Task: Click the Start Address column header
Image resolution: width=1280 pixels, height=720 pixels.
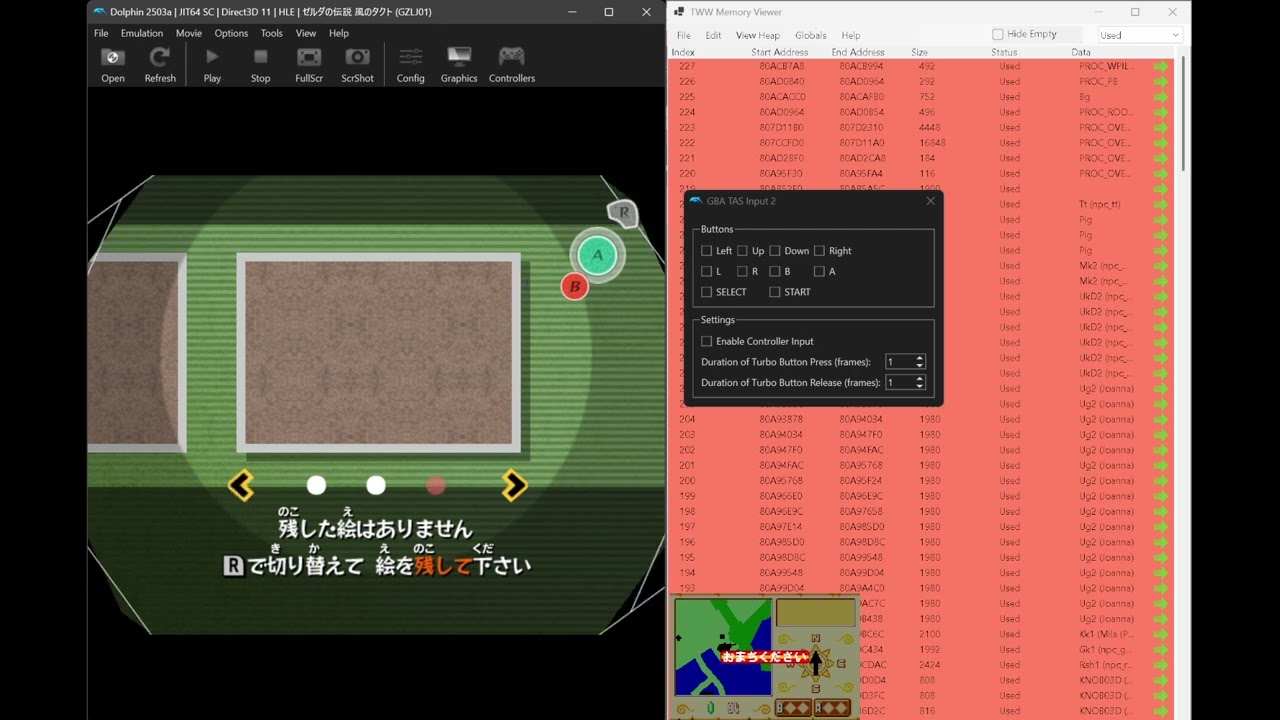Action: [780, 52]
